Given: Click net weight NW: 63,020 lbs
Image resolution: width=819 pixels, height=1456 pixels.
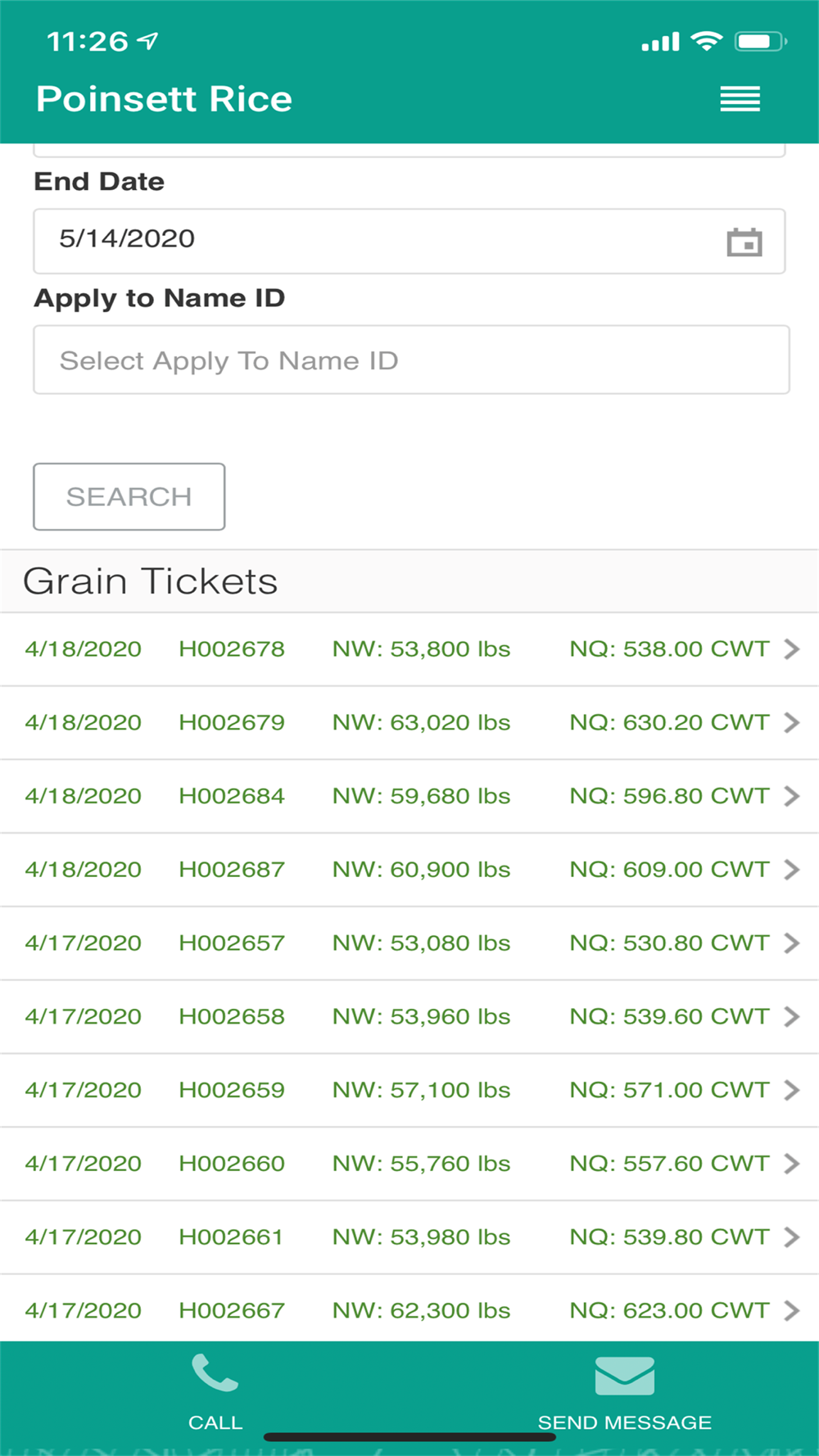Looking at the screenshot, I should tap(421, 723).
